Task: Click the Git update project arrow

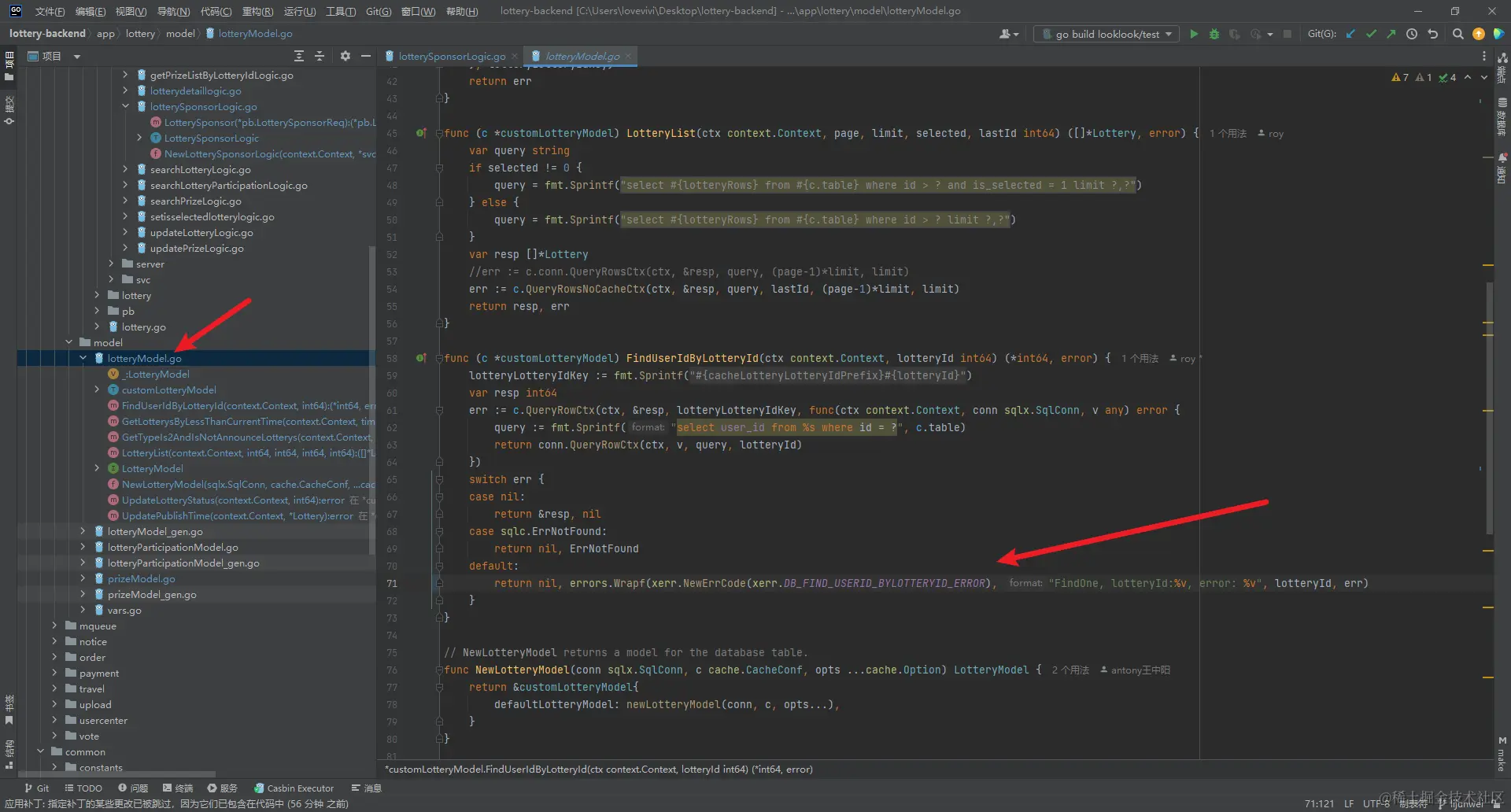Action: coord(1351,34)
